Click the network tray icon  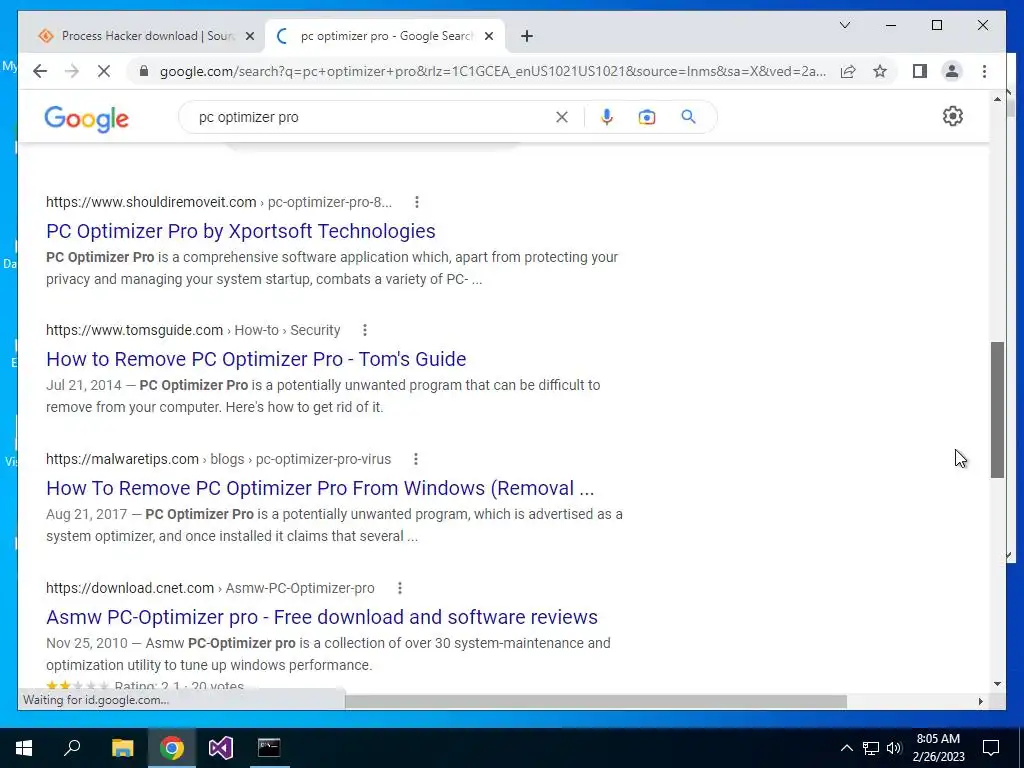pos(871,748)
